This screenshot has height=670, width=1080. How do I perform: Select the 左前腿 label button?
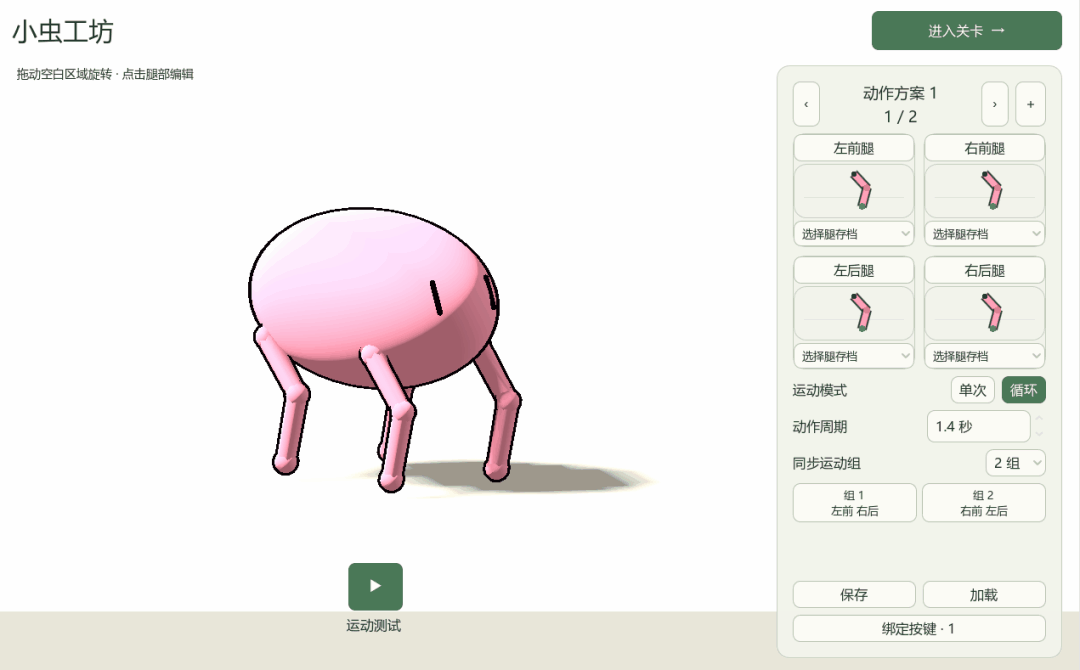pos(854,148)
